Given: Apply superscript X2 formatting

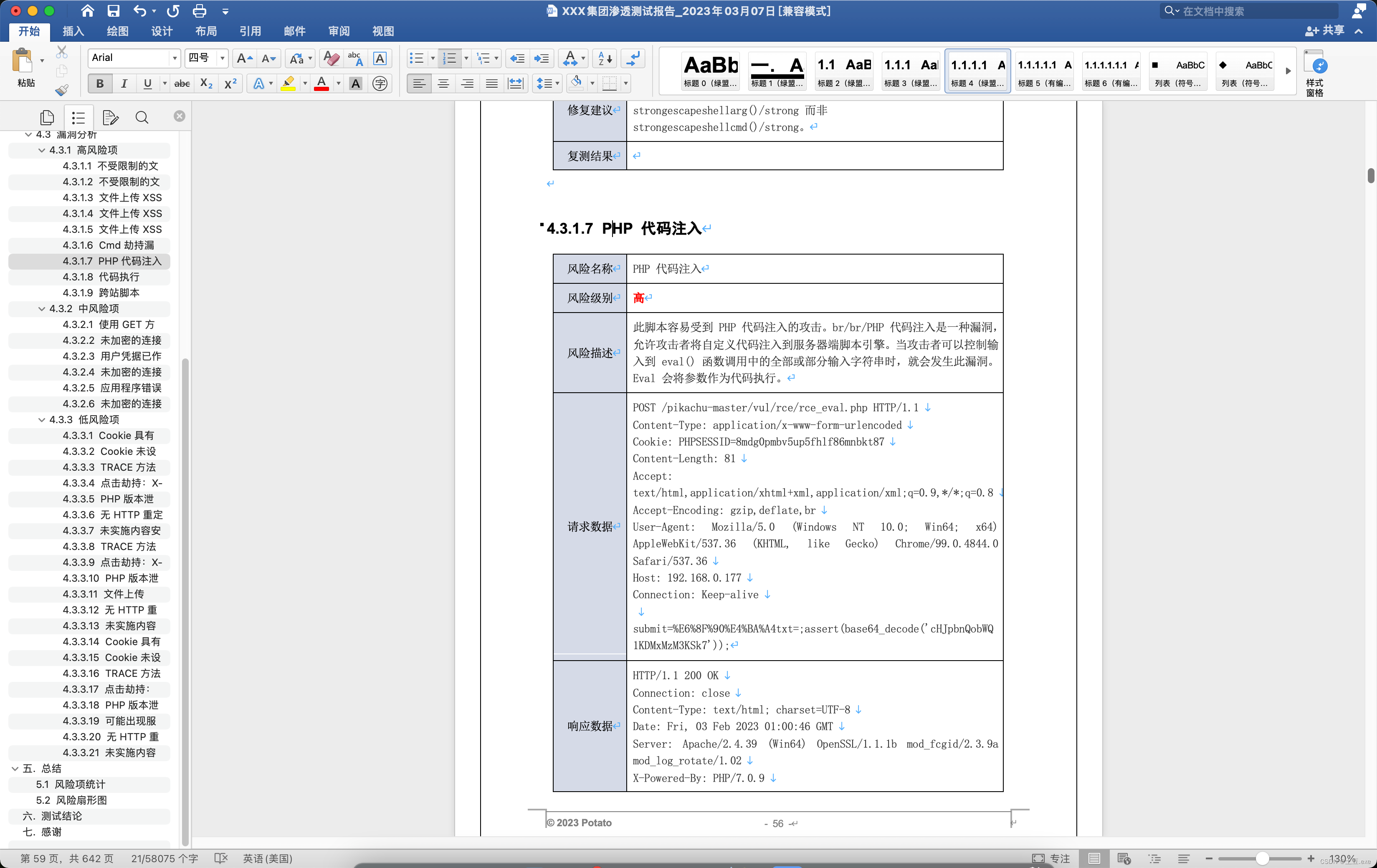Looking at the screenshot, I should (x=230, y=83).
